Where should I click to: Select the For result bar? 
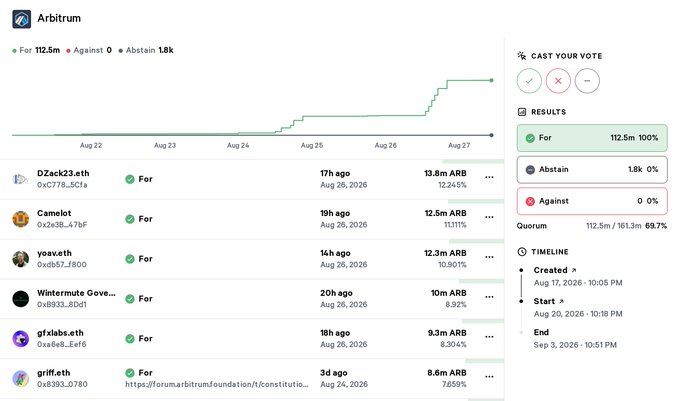[x=592, y=138]
